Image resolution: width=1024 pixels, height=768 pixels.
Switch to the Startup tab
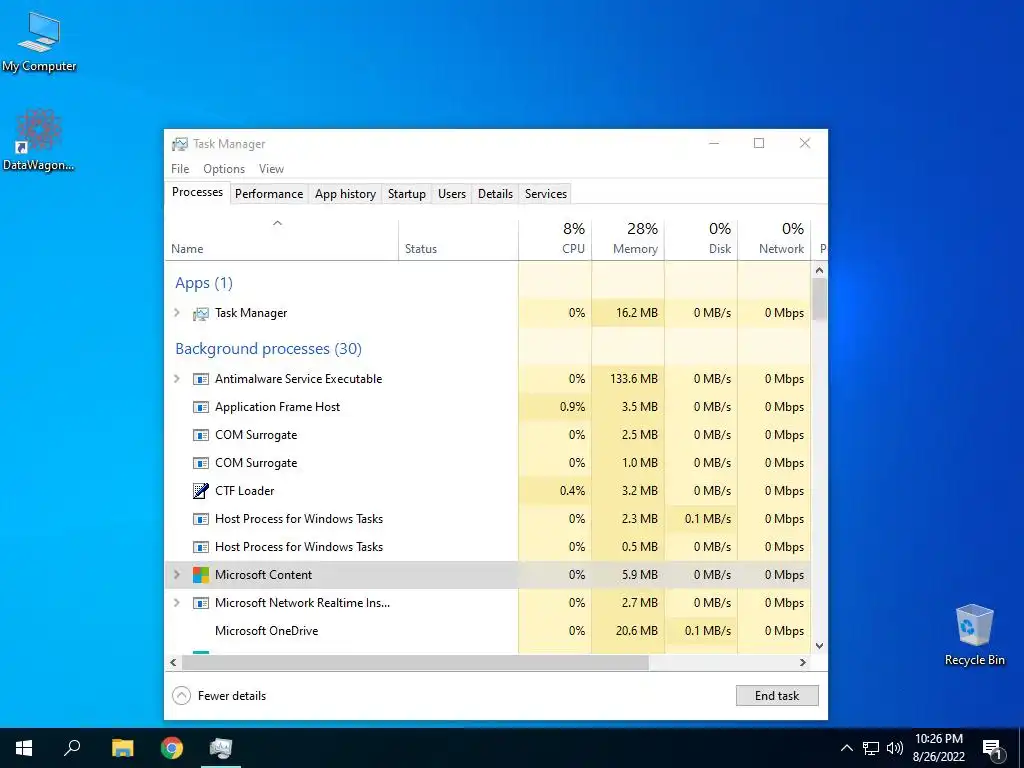pos(406,194)
